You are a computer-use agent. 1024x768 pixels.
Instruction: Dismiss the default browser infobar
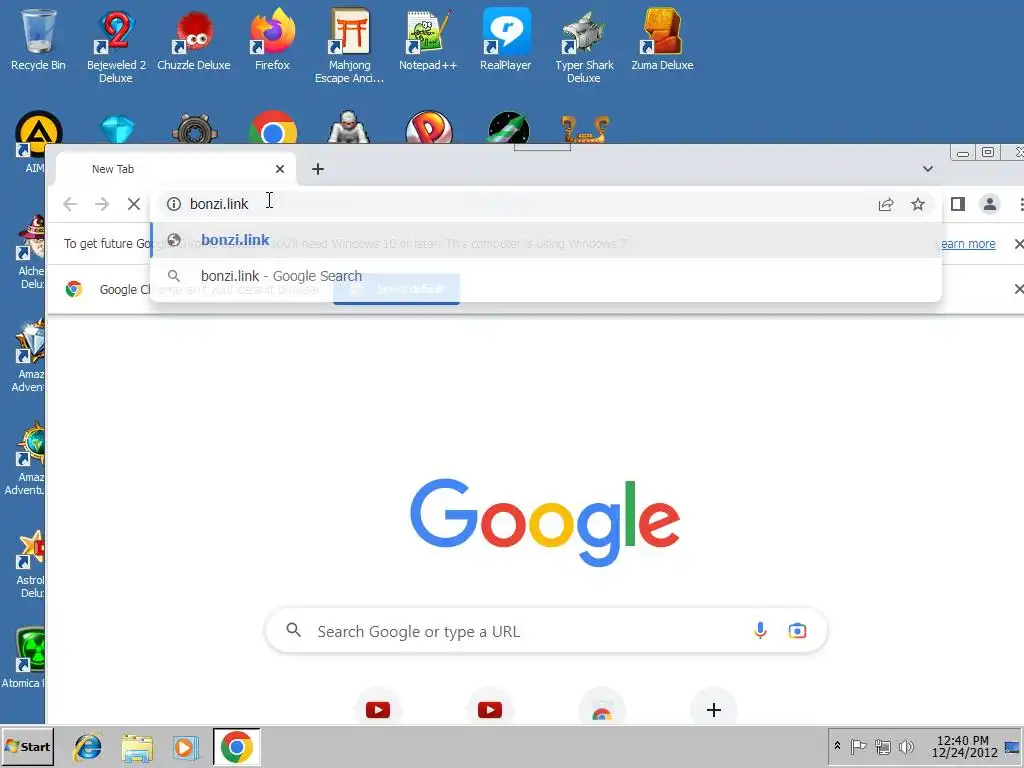tap(1018, 289)
